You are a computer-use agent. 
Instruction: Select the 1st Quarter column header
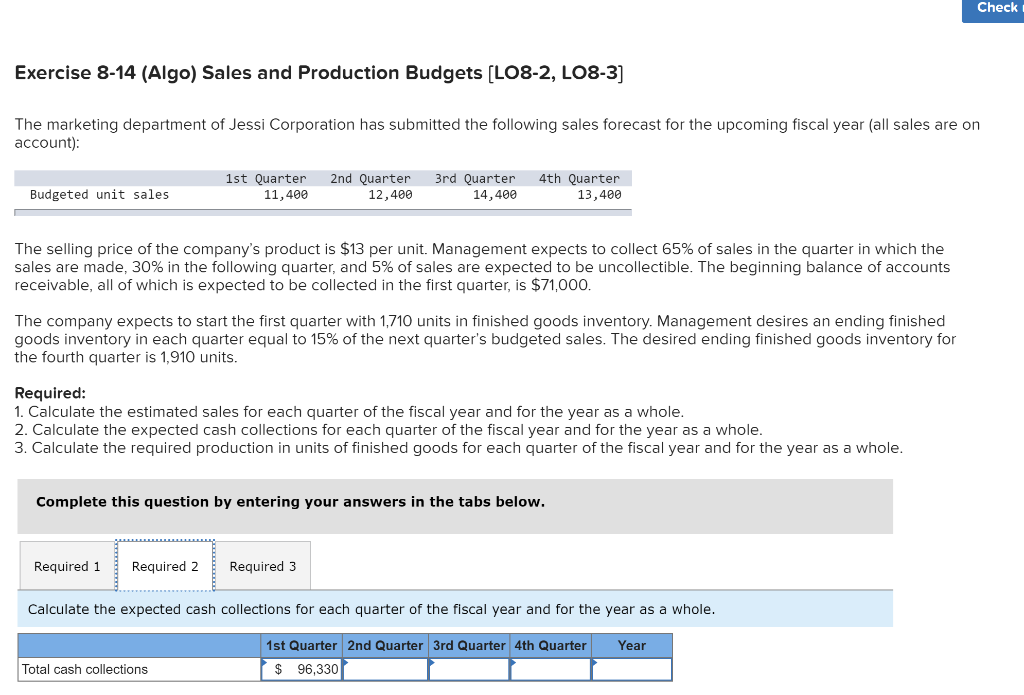(301, 645)
